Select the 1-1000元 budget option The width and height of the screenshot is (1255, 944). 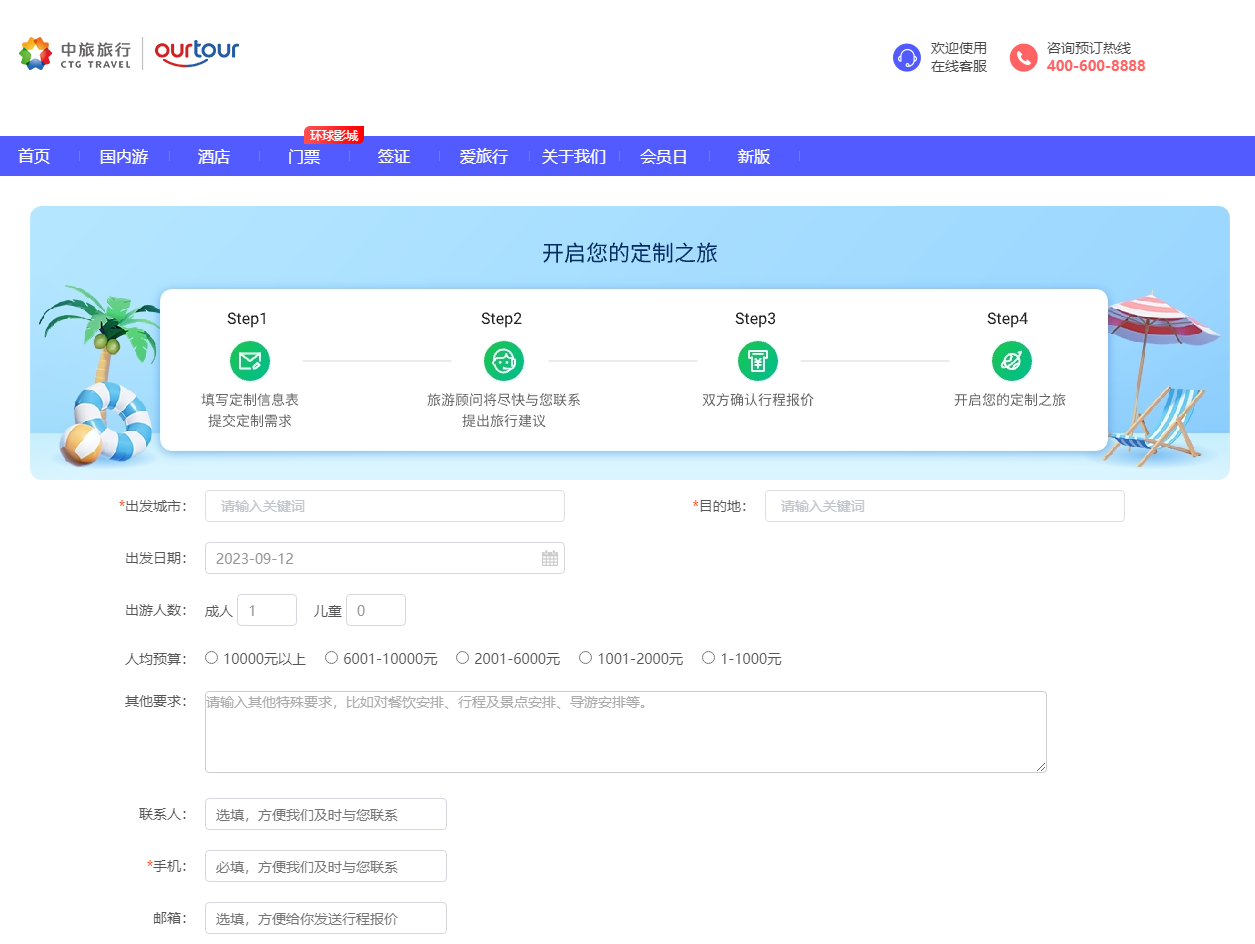[x=708, y=657]
